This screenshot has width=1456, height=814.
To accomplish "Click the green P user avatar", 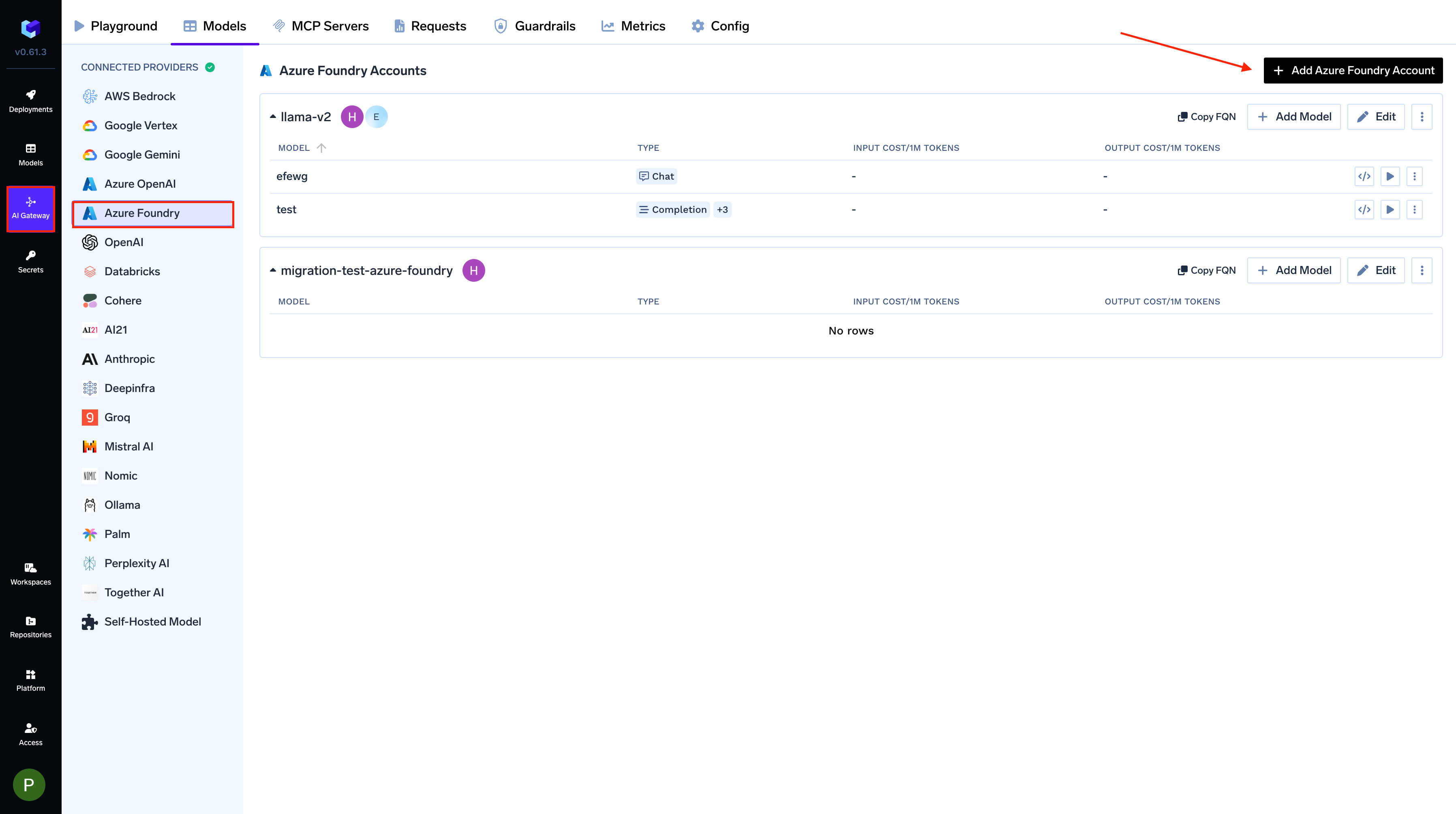I will click(29, 784).
